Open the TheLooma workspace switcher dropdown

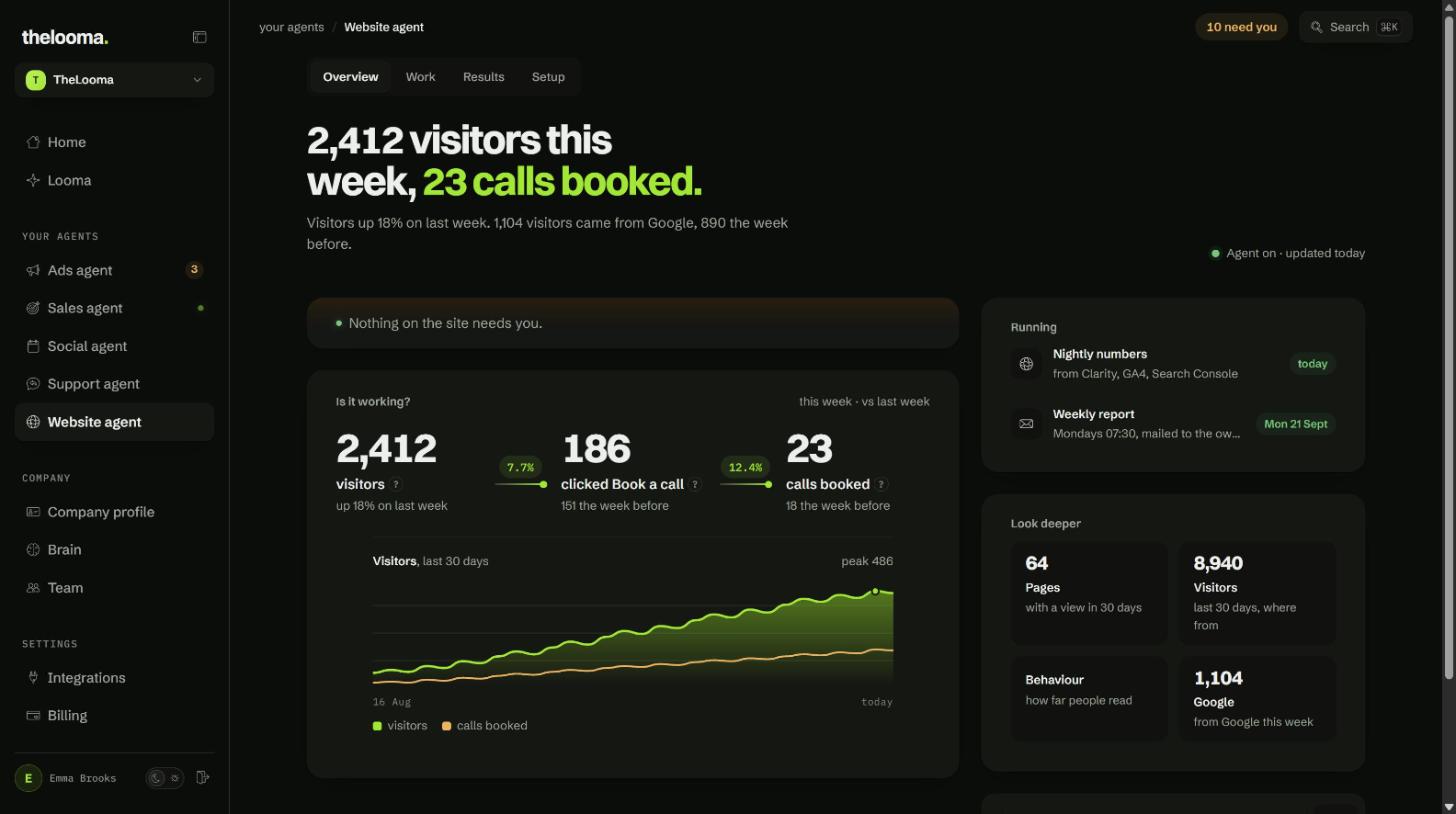(114, 80)
